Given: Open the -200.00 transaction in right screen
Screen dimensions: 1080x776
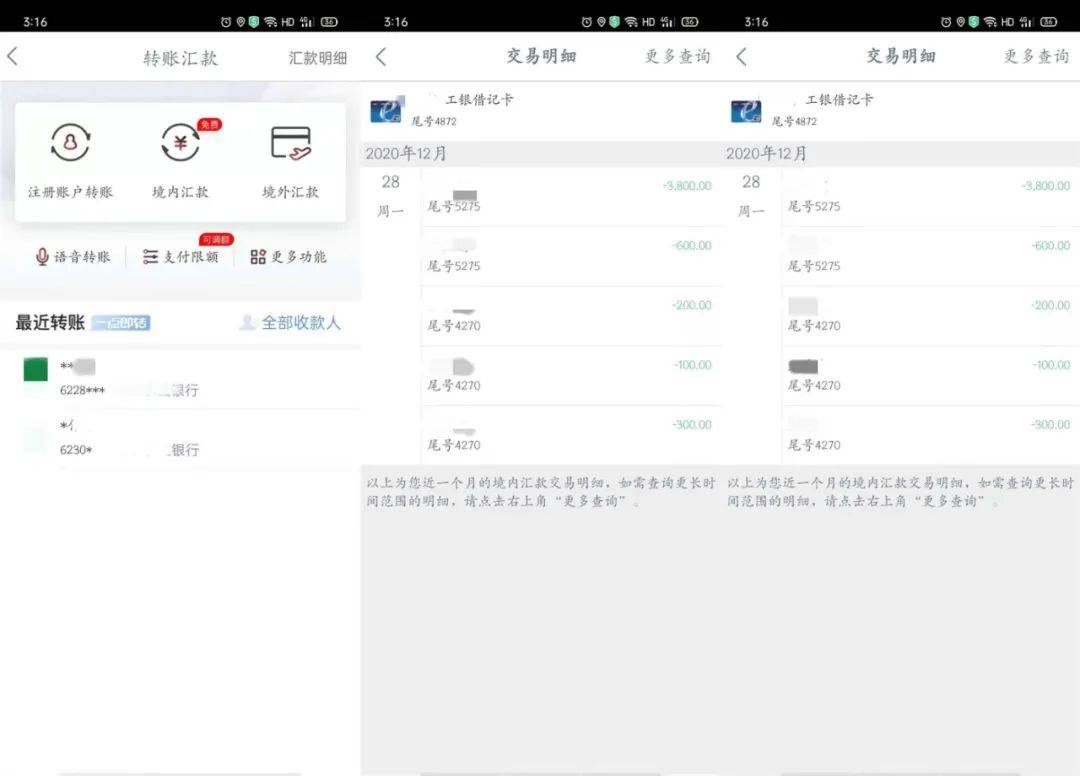Looking at the screenshot, I should [931, 316].
